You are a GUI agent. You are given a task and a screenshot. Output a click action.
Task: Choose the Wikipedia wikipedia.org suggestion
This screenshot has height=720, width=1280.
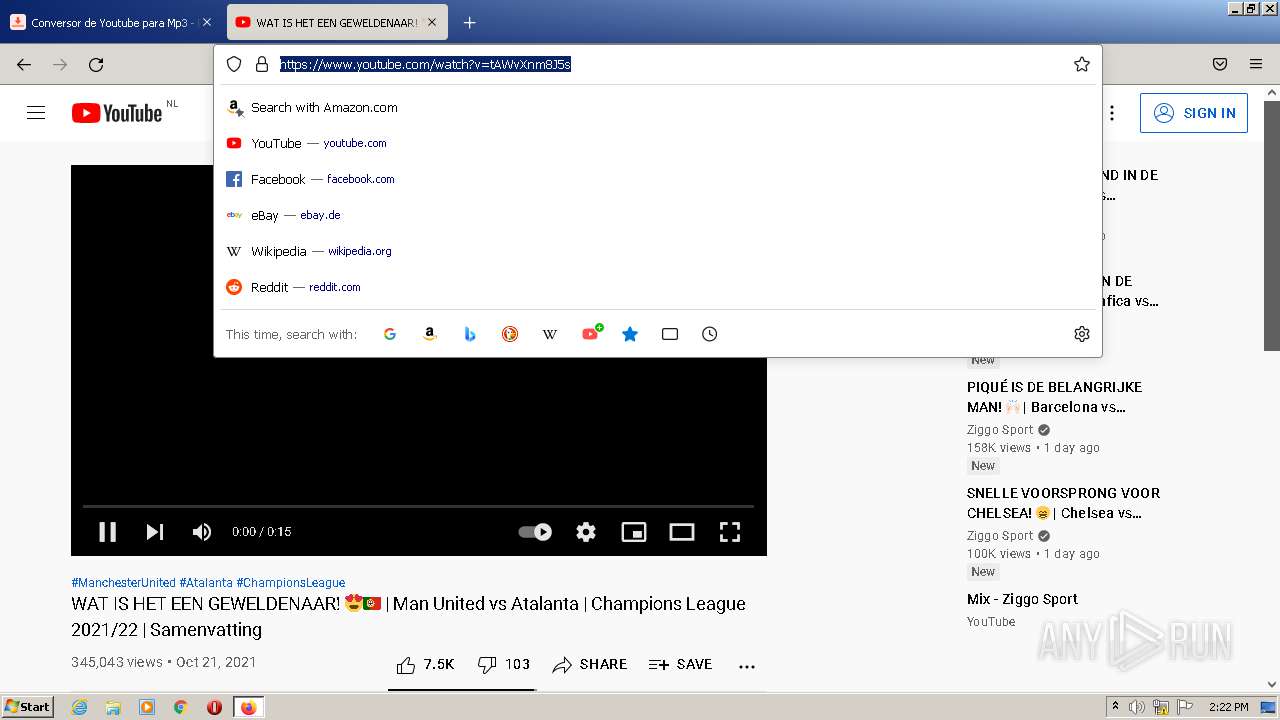[658, 251]
